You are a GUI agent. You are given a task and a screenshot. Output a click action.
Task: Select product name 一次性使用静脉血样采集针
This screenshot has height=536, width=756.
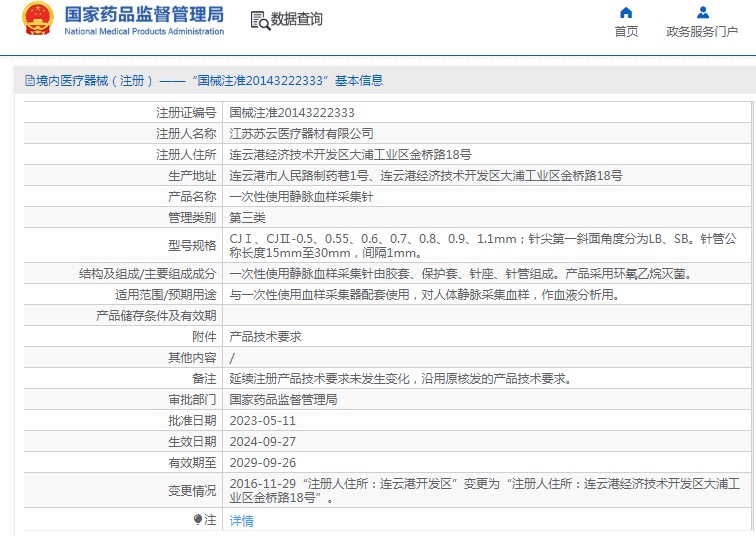(301, 197)
